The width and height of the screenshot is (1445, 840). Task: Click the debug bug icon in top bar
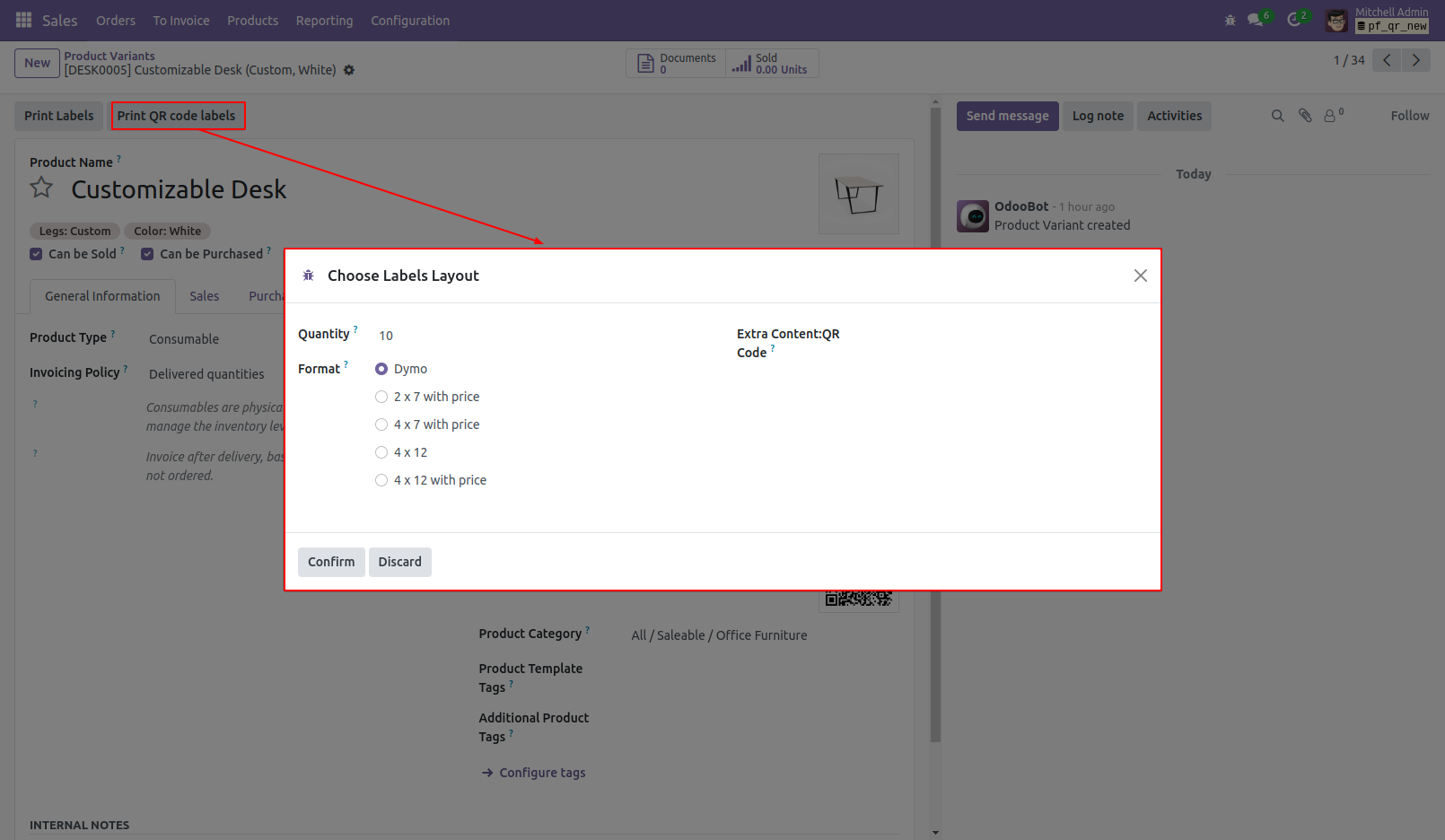pos(1230,20)
